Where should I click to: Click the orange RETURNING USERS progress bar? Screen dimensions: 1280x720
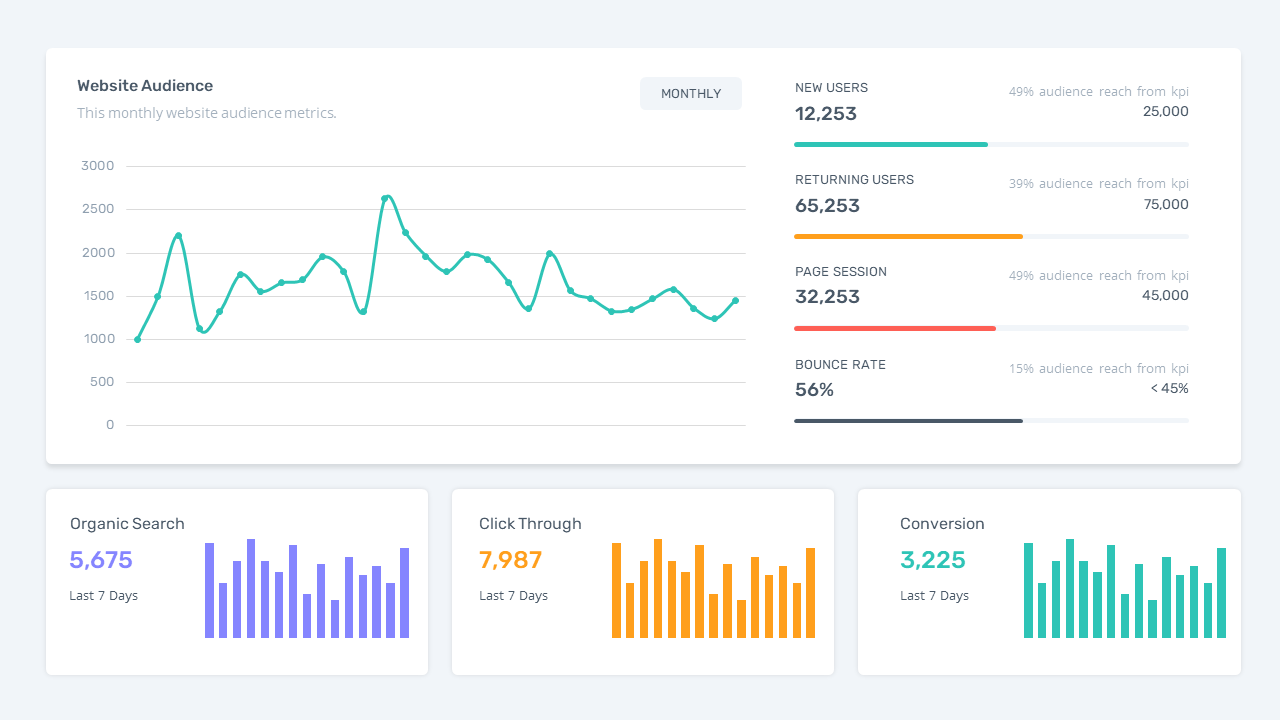click(908, 236)
